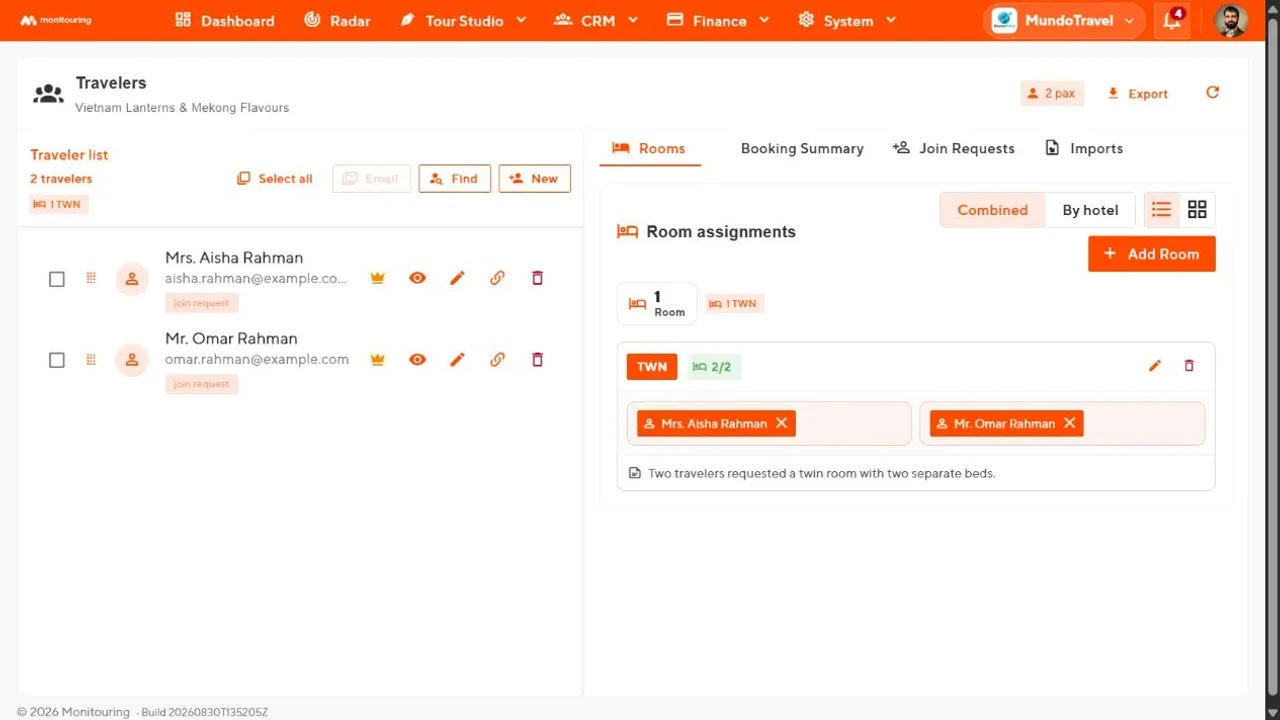Click the 1 TWN tag under Traveler list
The width and height of the screenshot is (1280, 720).
(x=59, y=204)
